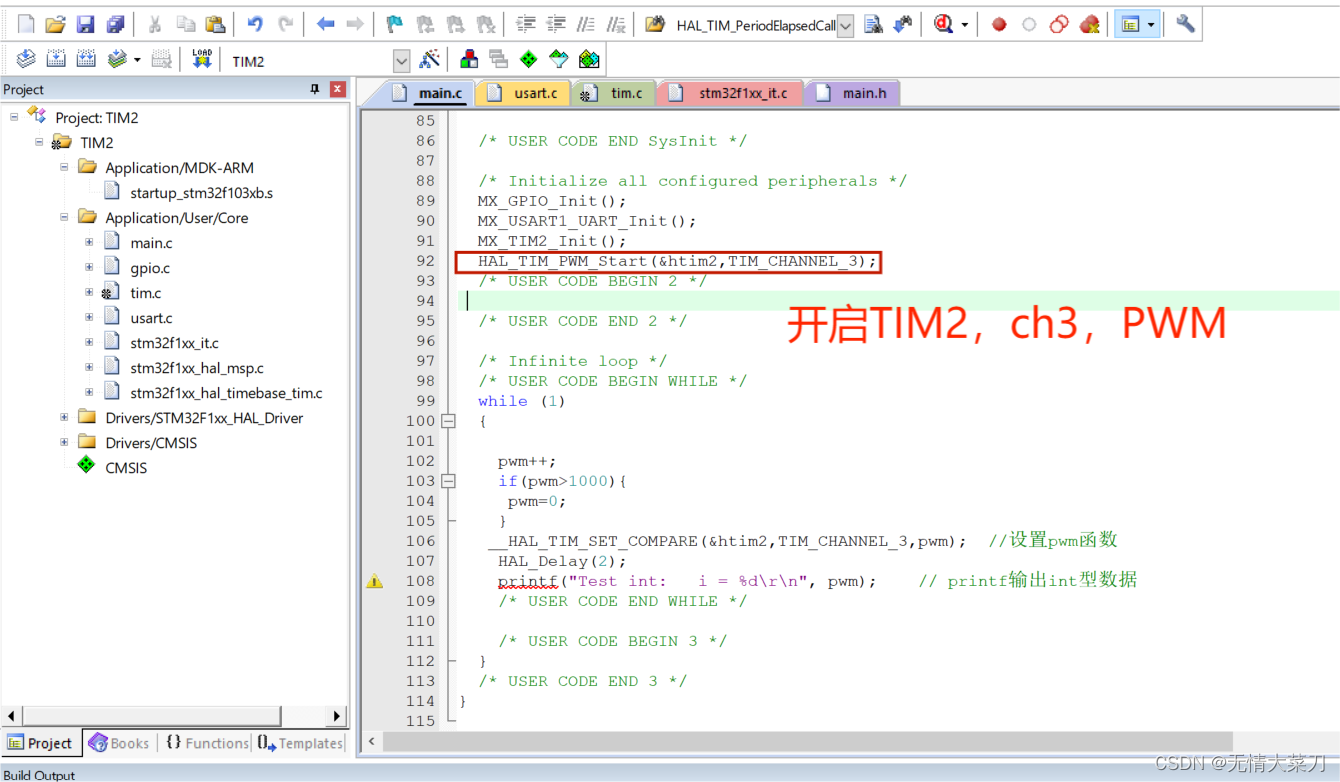Insert a bookmark with the flag icon
The width and height of the screenshot is (1340, 782).
(395, 24)
